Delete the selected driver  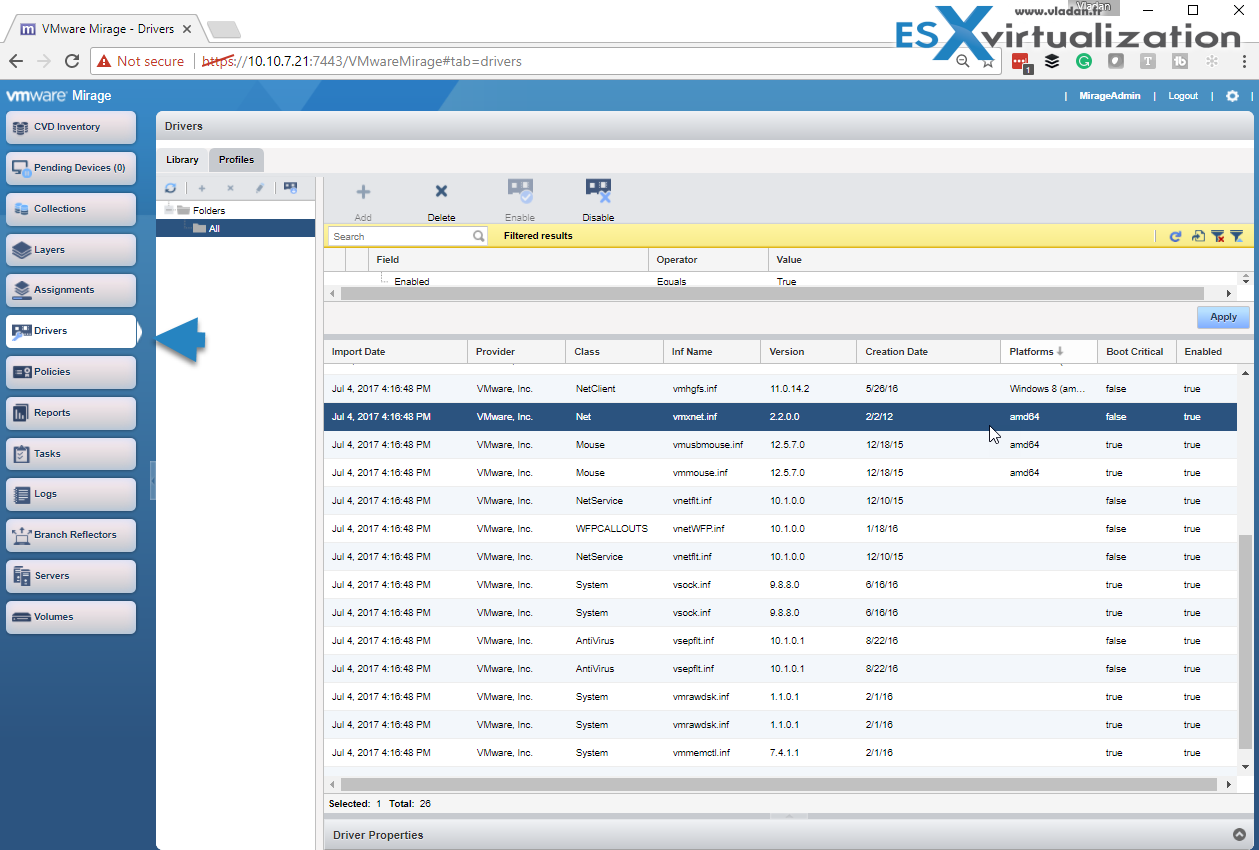[x=441, y=201]
